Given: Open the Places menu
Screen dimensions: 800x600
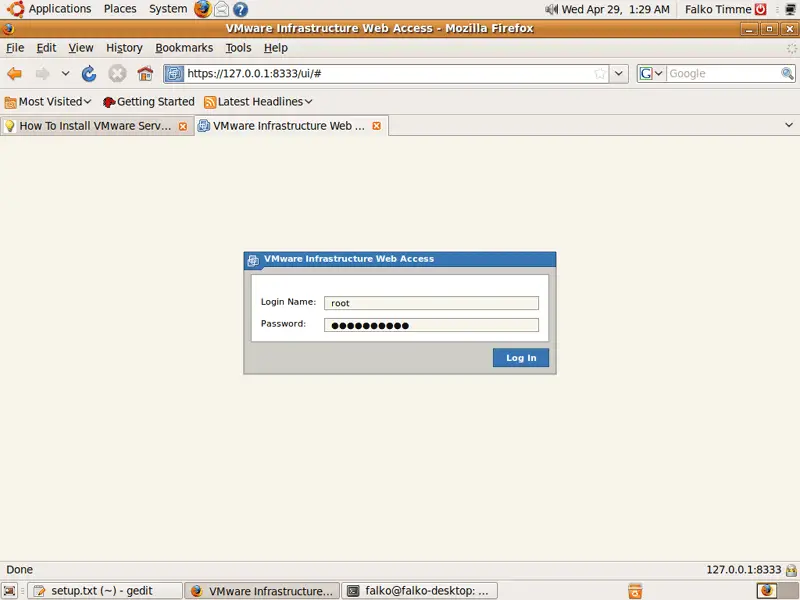Looking at the screenshot, I should tap(120, 9).
